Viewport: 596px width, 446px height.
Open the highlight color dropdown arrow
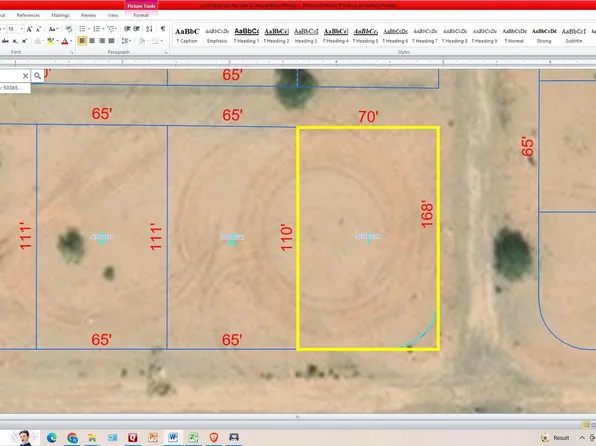57,41
